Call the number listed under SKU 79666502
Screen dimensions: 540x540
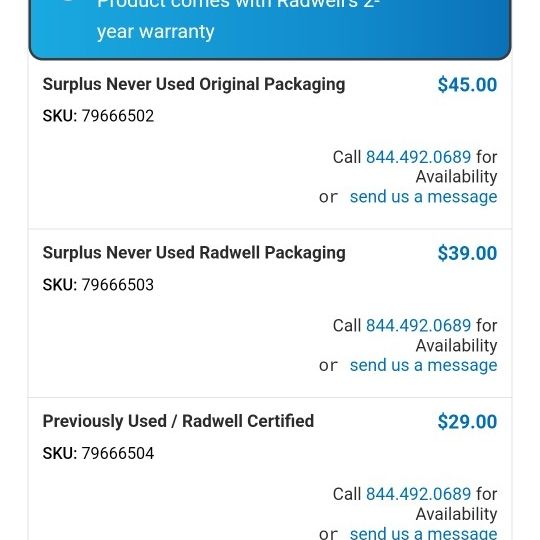coord(418,157)
